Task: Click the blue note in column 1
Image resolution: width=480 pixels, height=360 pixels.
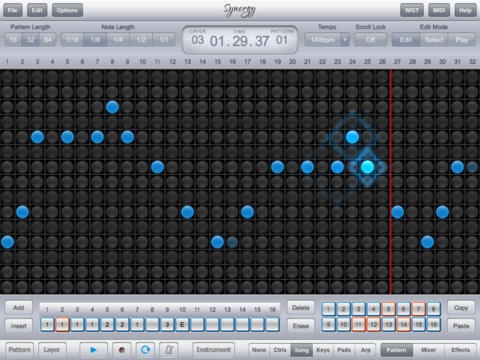Action: click(7, 242)
